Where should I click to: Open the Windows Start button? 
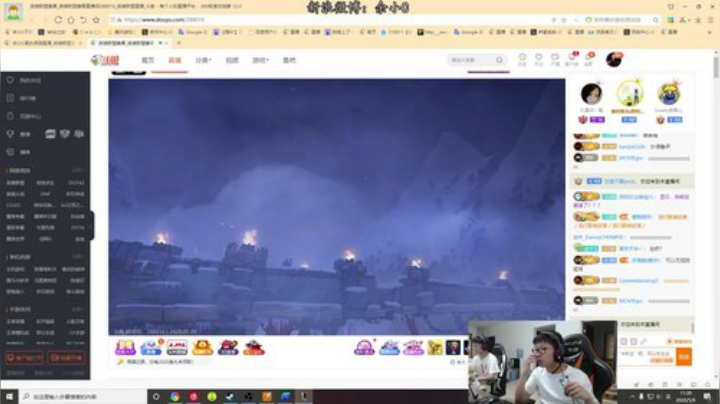coord(9,397)
